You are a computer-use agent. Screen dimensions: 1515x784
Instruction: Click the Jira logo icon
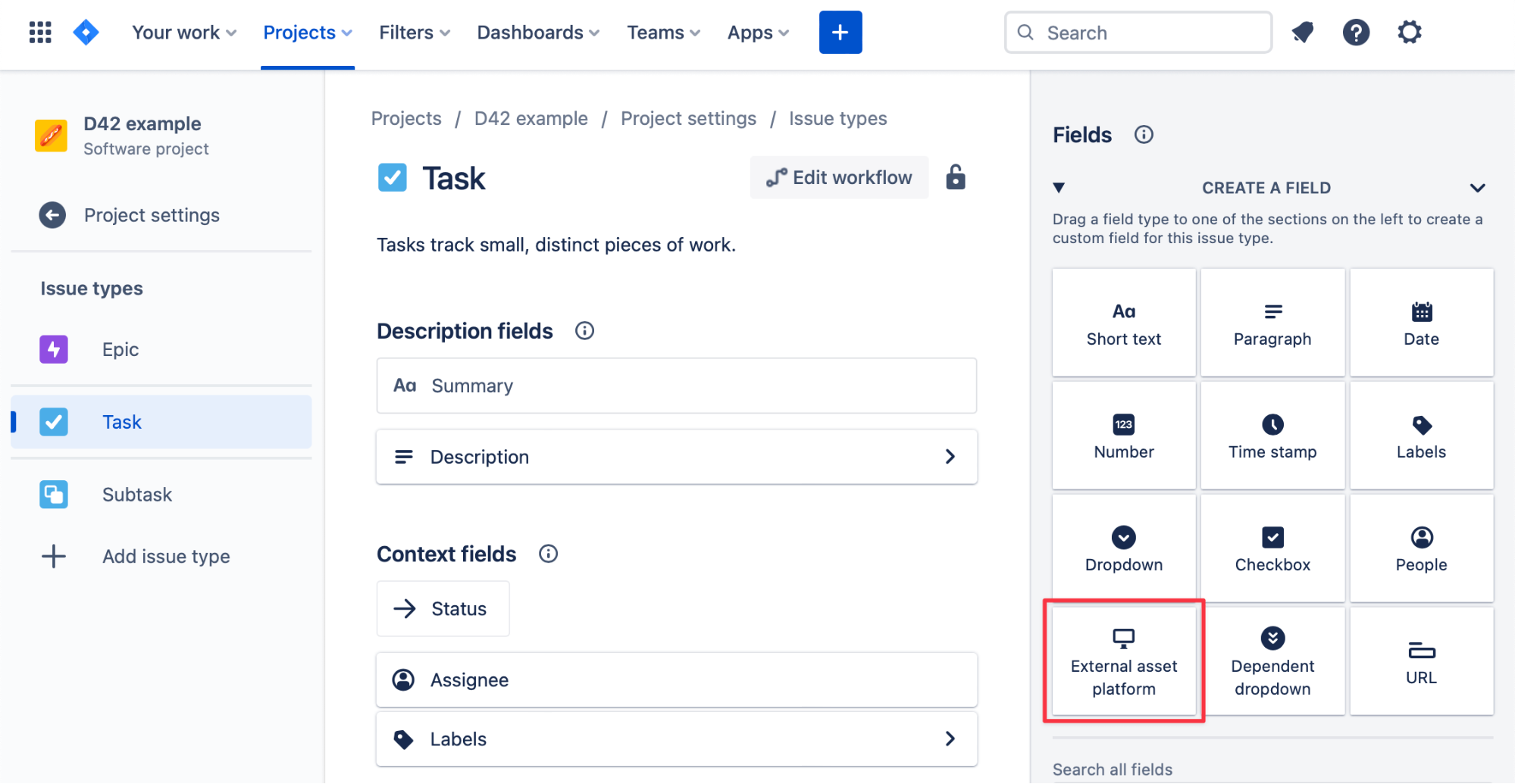point(86,33)
